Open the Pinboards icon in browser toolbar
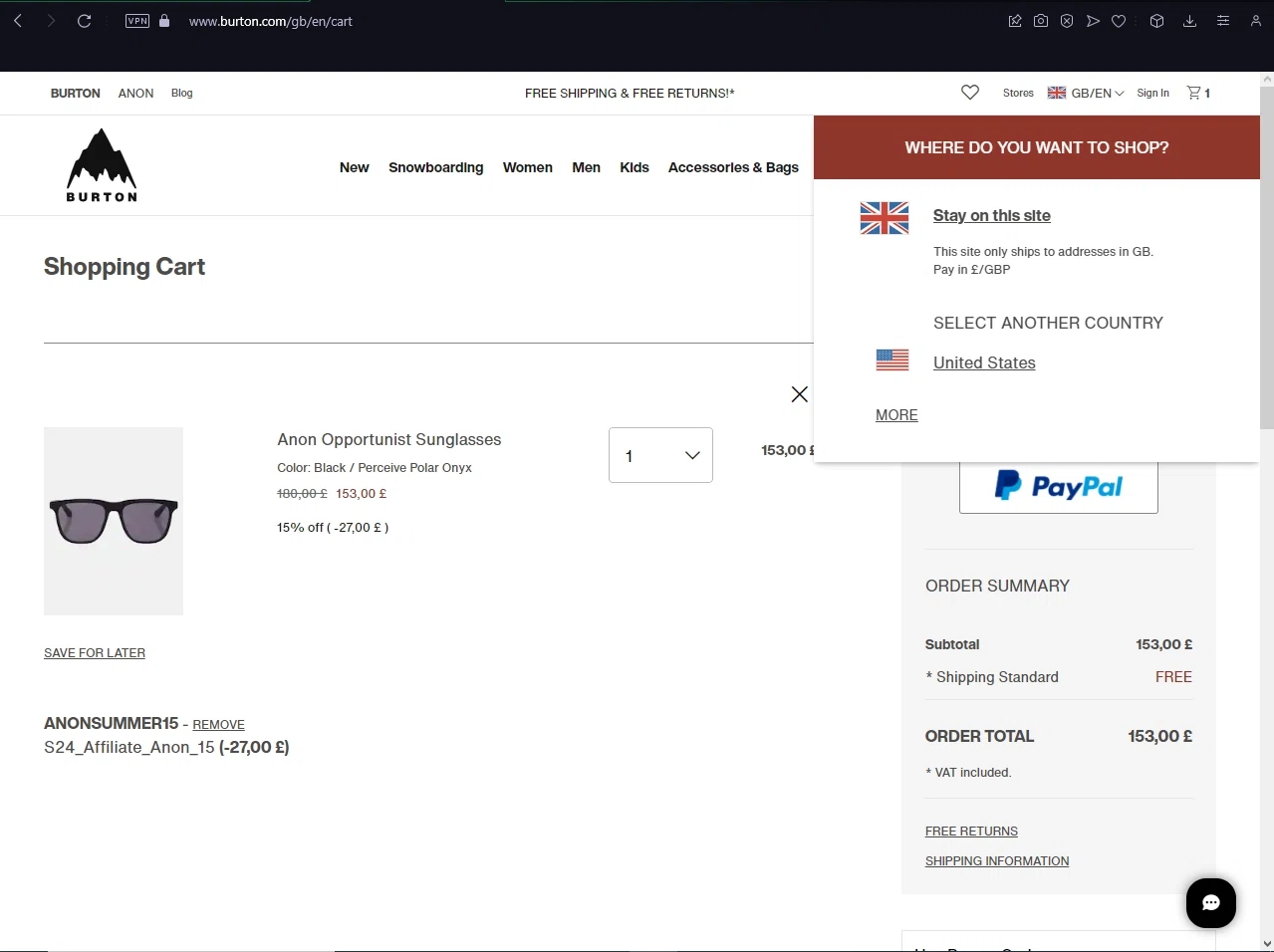 tap(1015, 21)
